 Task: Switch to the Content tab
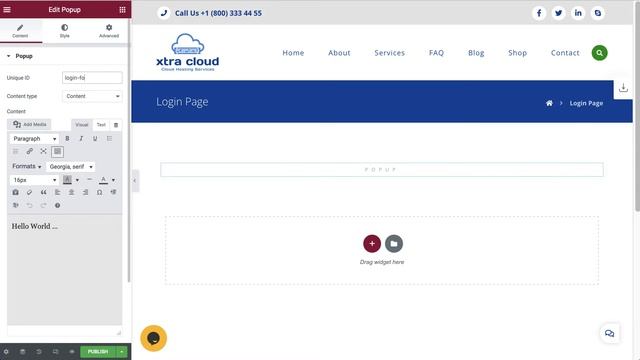[x=20, y=31]
